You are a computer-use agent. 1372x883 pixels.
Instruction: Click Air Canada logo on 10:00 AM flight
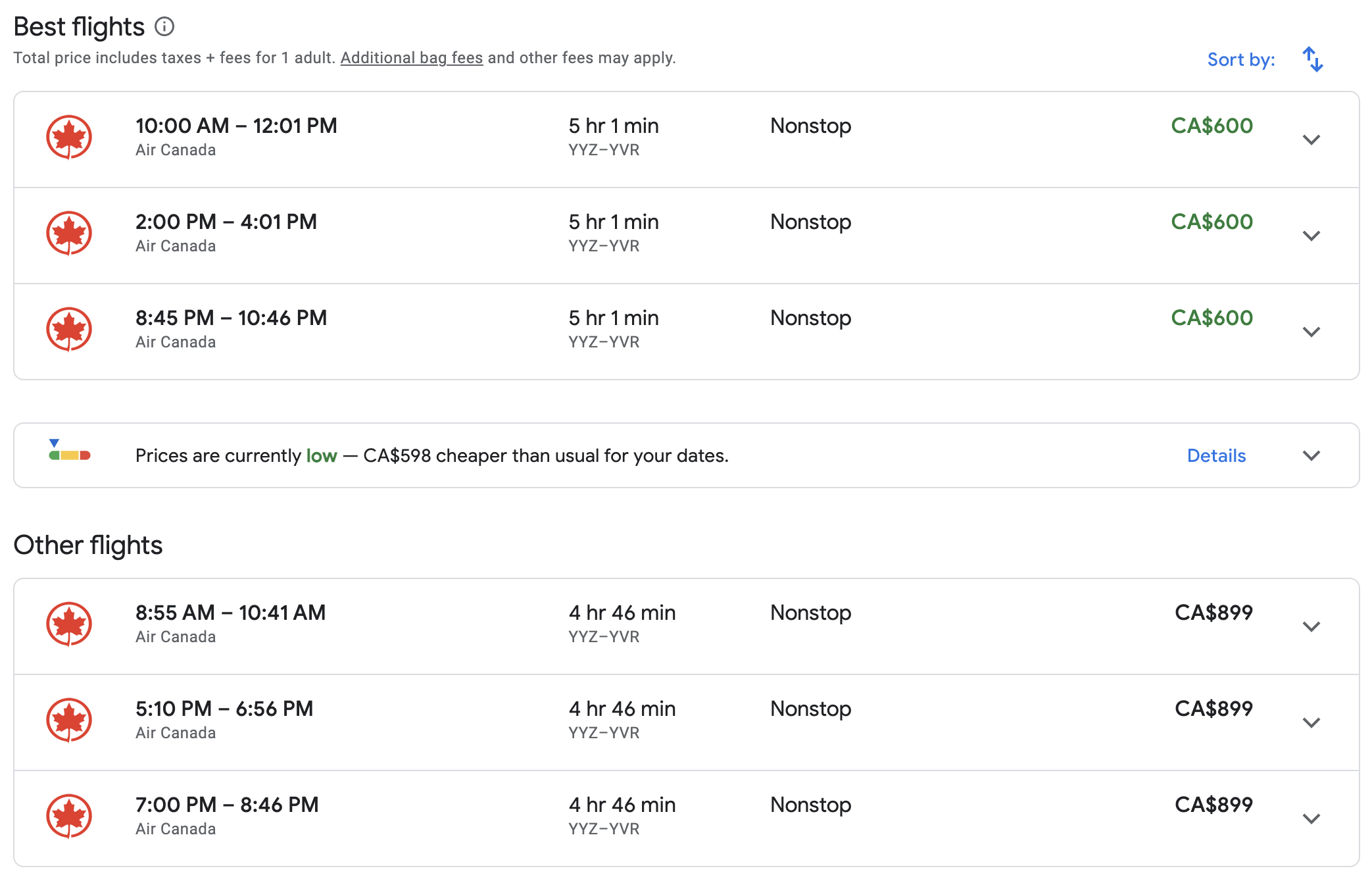point(69,138)
